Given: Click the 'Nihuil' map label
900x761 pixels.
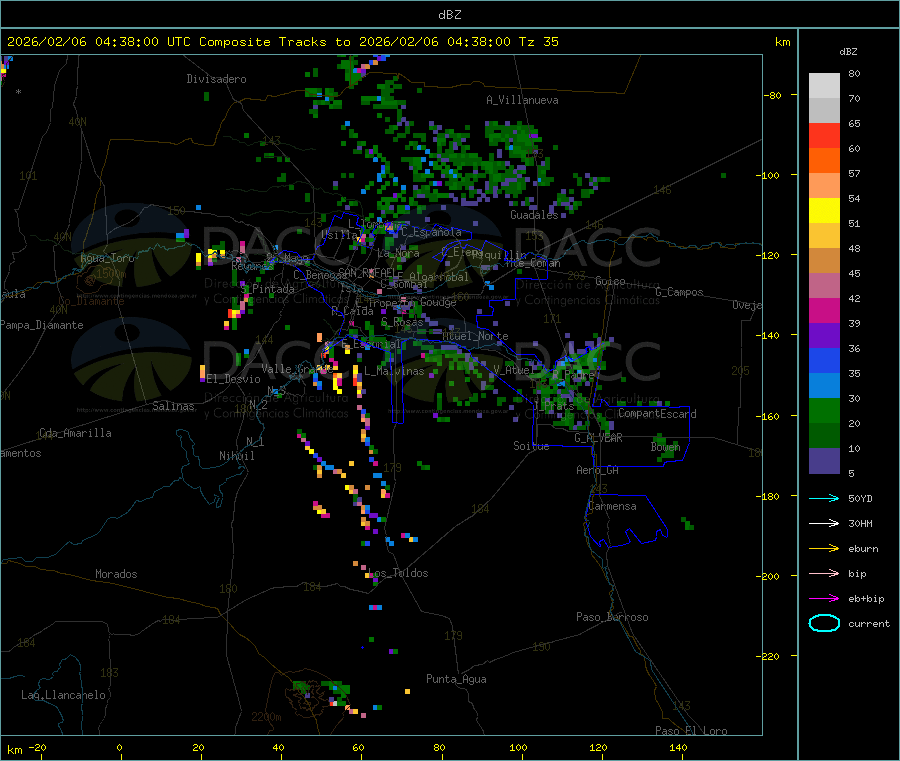Looking at the screenshot, I should [236, 456].
